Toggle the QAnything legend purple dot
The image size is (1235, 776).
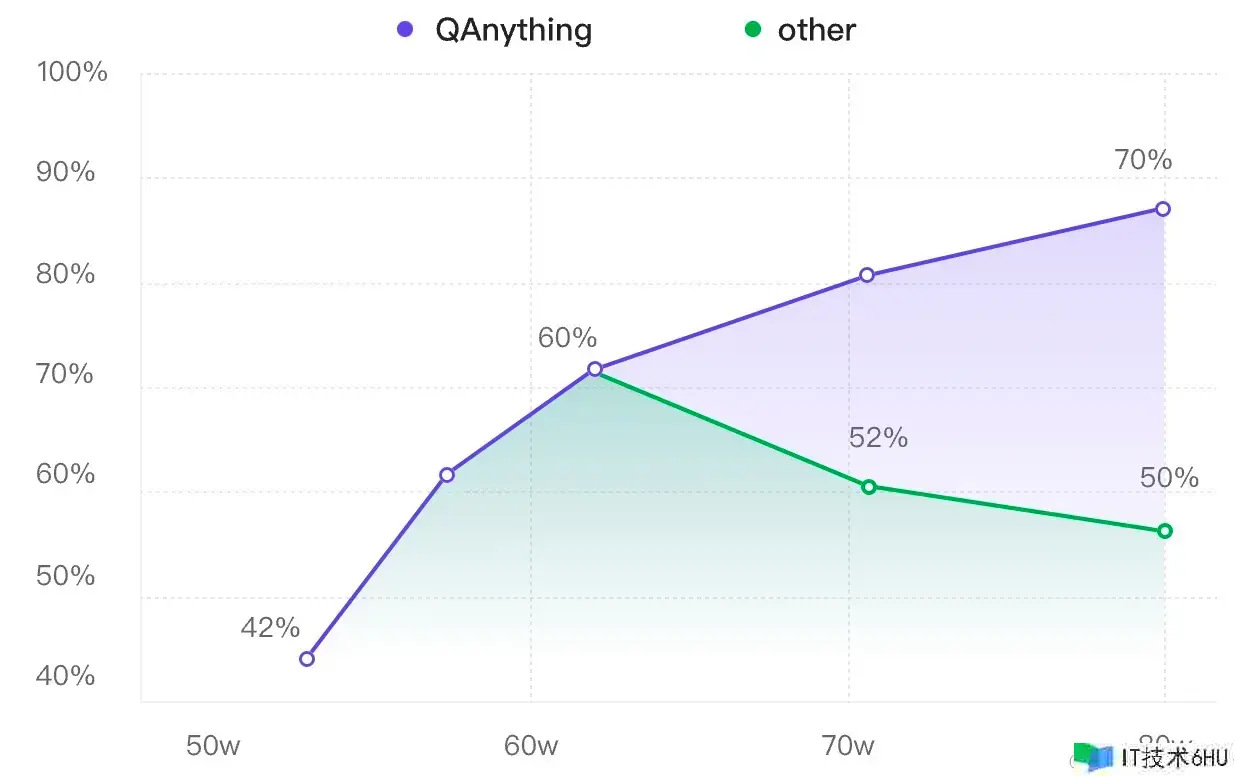[x=405, y=30]
